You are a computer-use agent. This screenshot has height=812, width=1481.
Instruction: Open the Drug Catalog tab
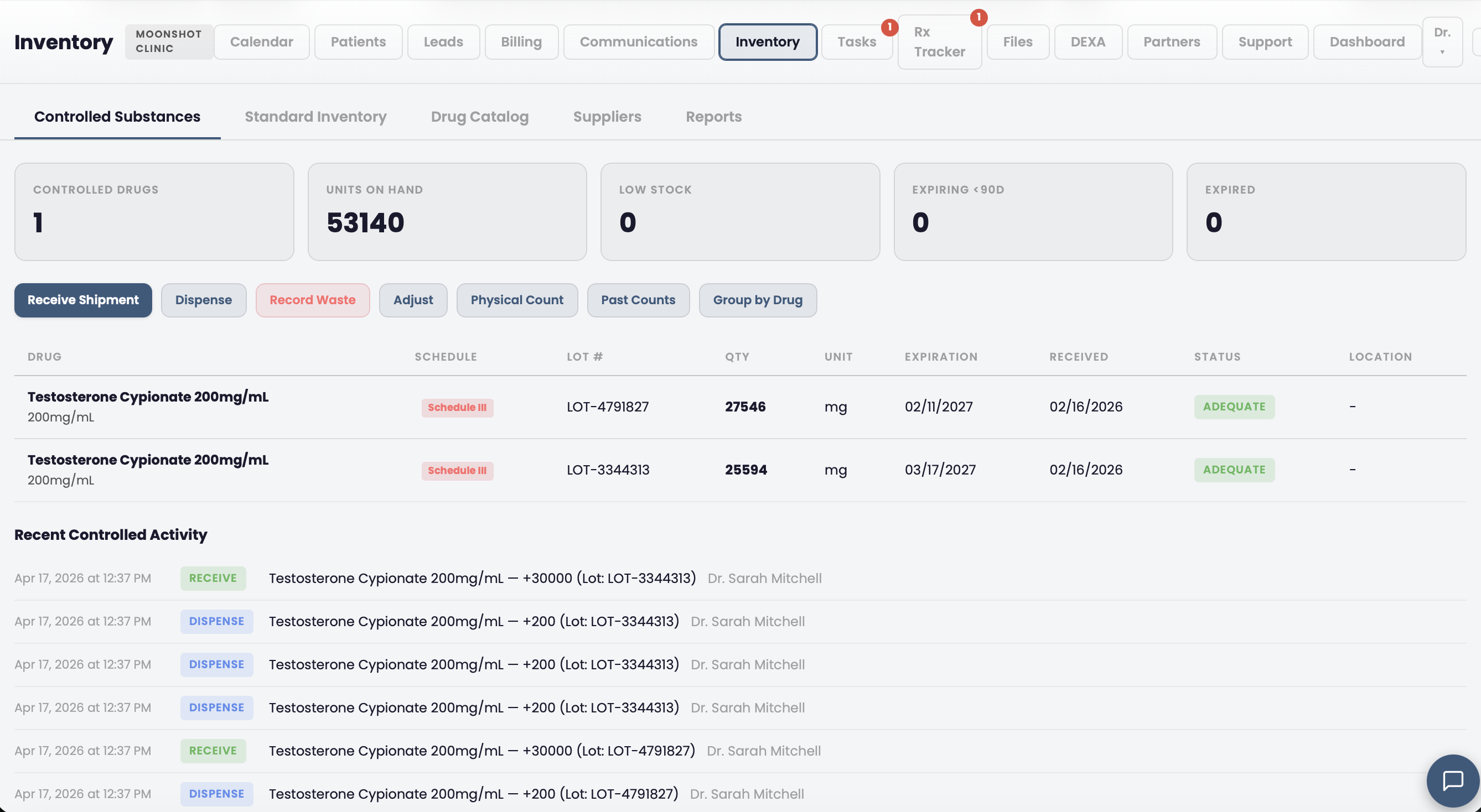point(480,116)
